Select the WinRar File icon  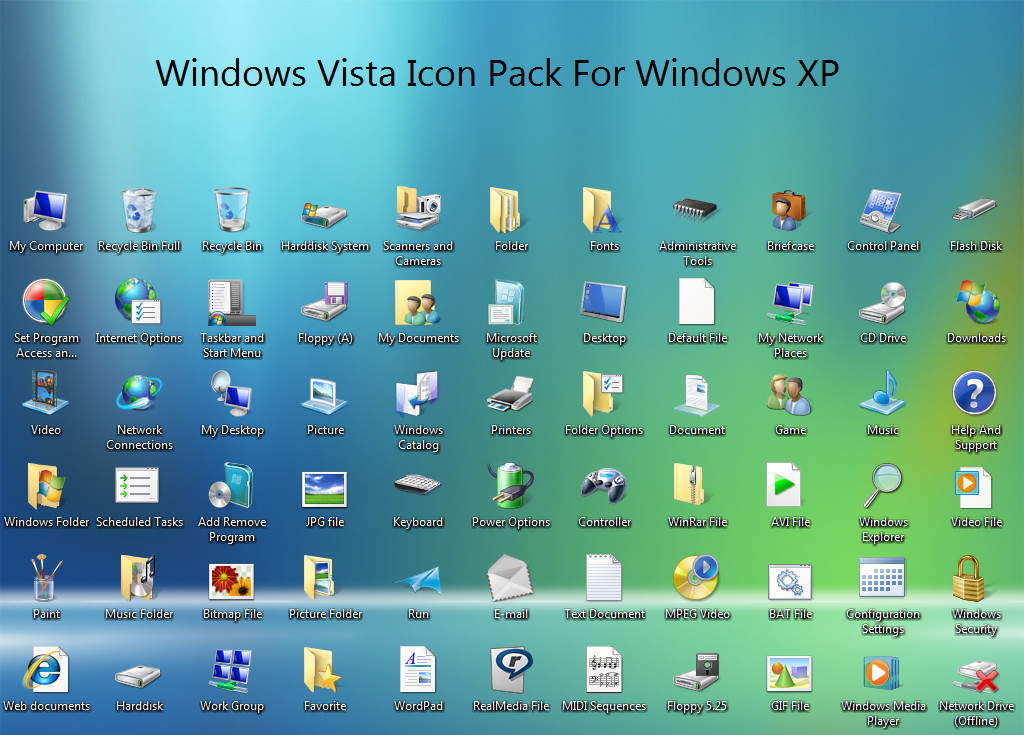pos(690,485)
